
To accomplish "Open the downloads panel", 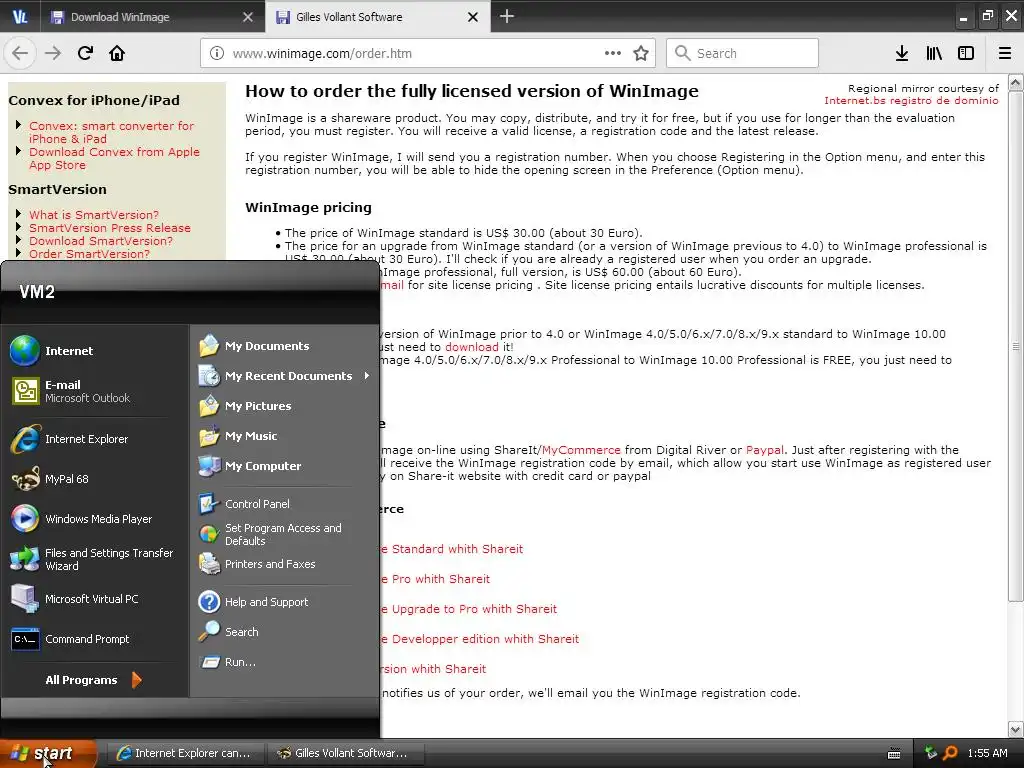I will coord(902,53).
